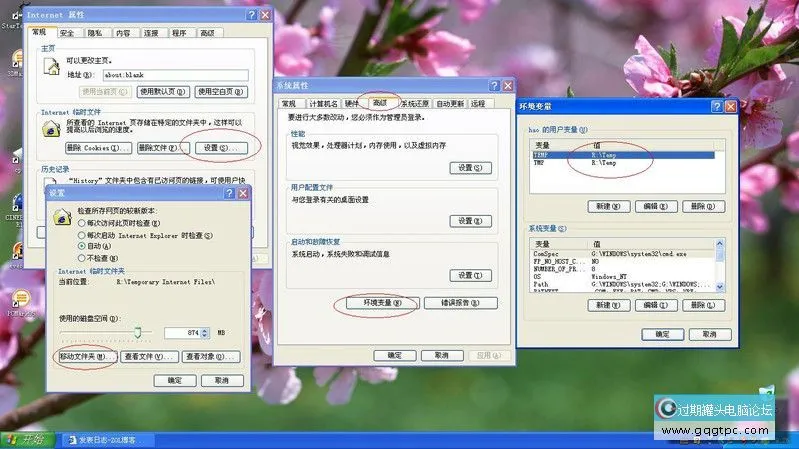Open 性能 section 设置 button
Image resolution: width=799 pixels, height=449 pixels.
pos(470,168)
